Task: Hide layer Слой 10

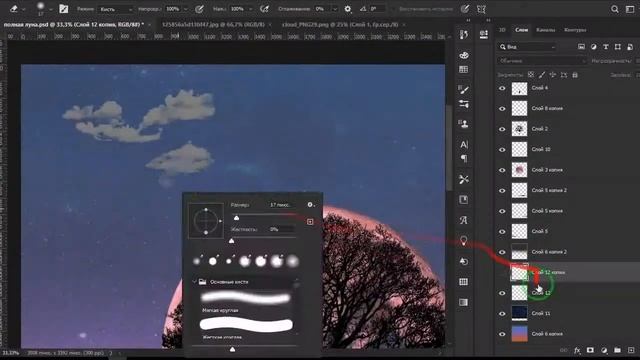Action: (502, 149)
